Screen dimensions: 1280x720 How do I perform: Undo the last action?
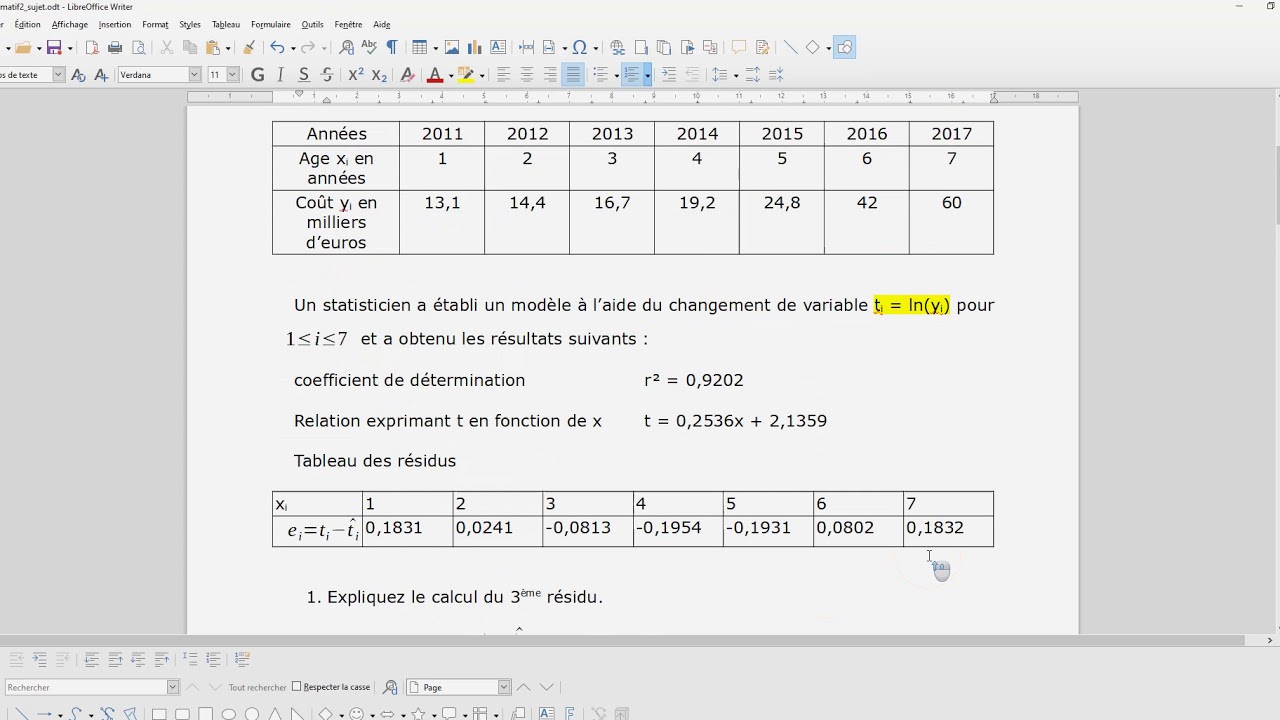[x=277, y=47]
